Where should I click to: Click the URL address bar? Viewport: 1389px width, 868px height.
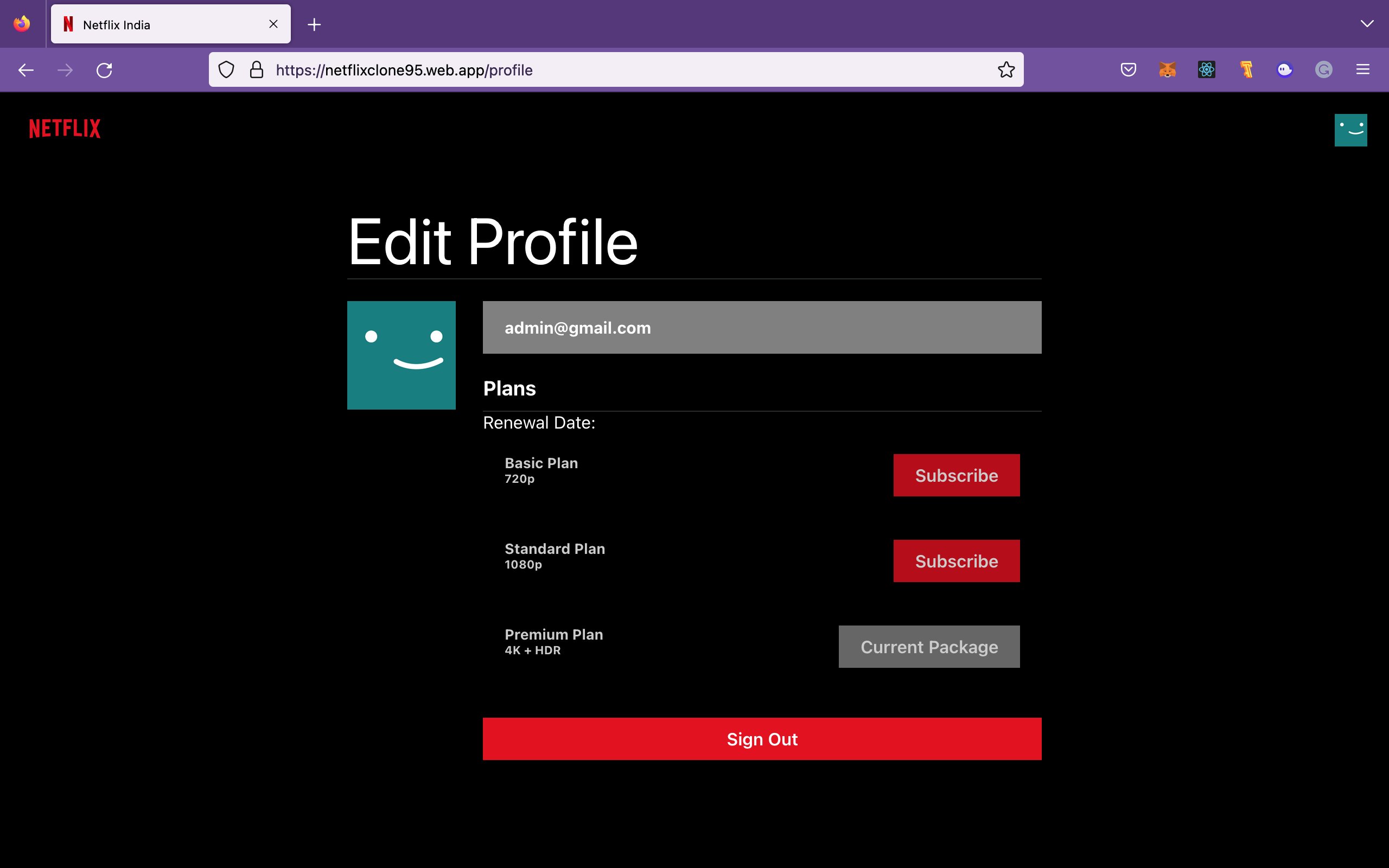point(616,70)
